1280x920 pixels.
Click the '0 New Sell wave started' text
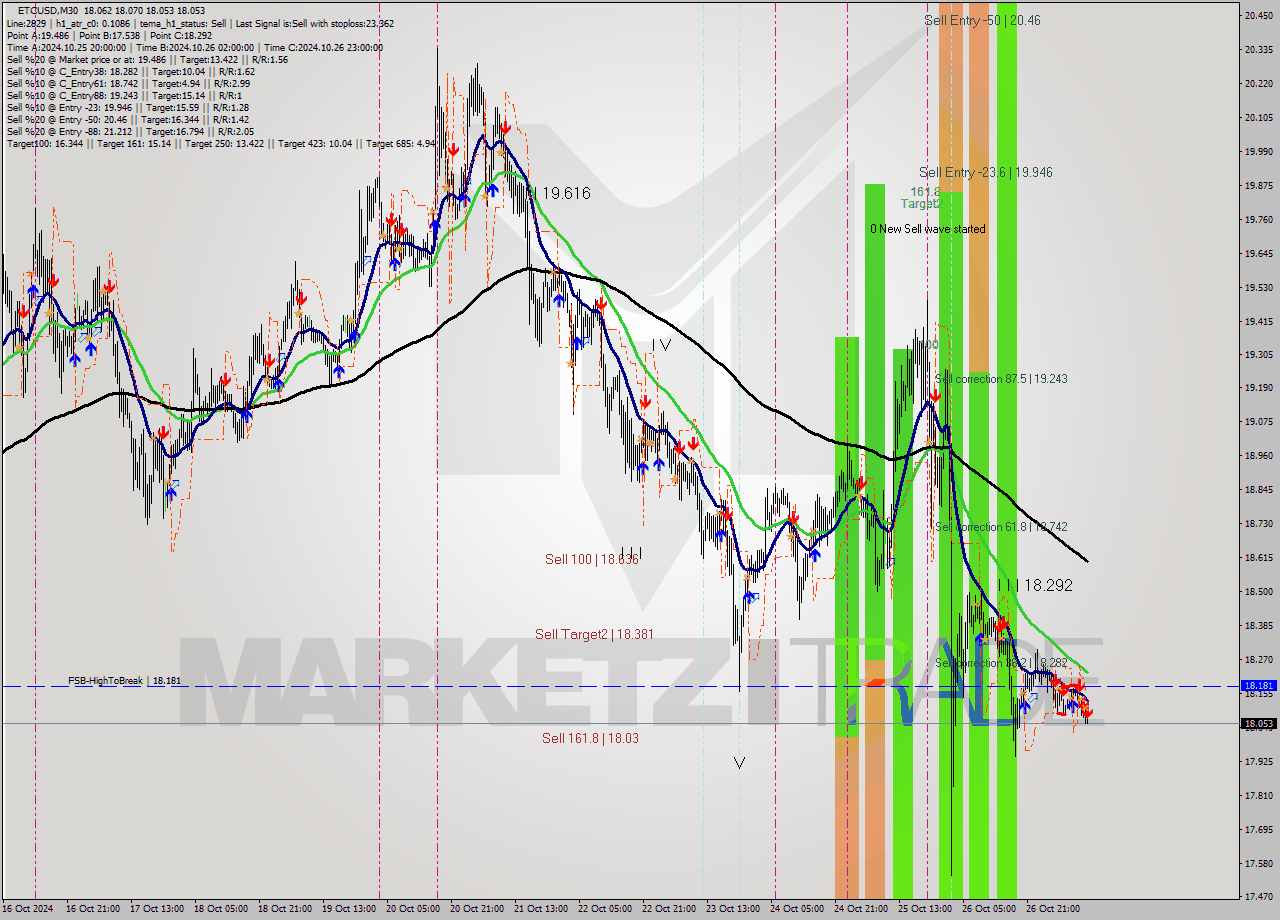coord(927,229)
